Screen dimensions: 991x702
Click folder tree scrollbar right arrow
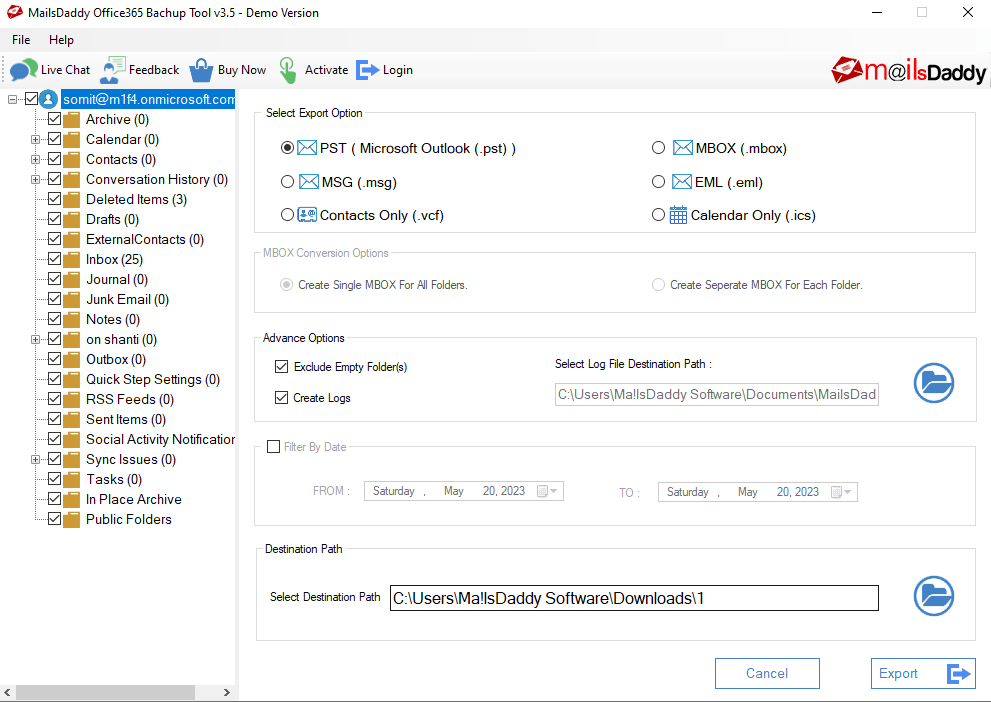point(227,693)
